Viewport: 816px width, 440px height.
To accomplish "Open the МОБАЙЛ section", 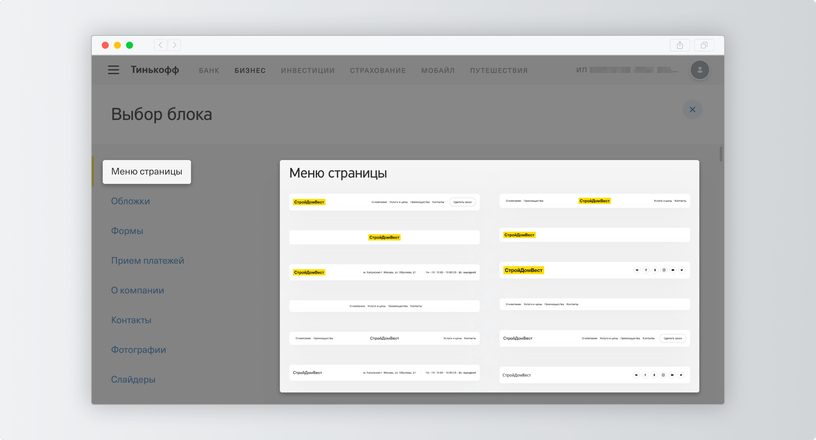I will 438,70.
